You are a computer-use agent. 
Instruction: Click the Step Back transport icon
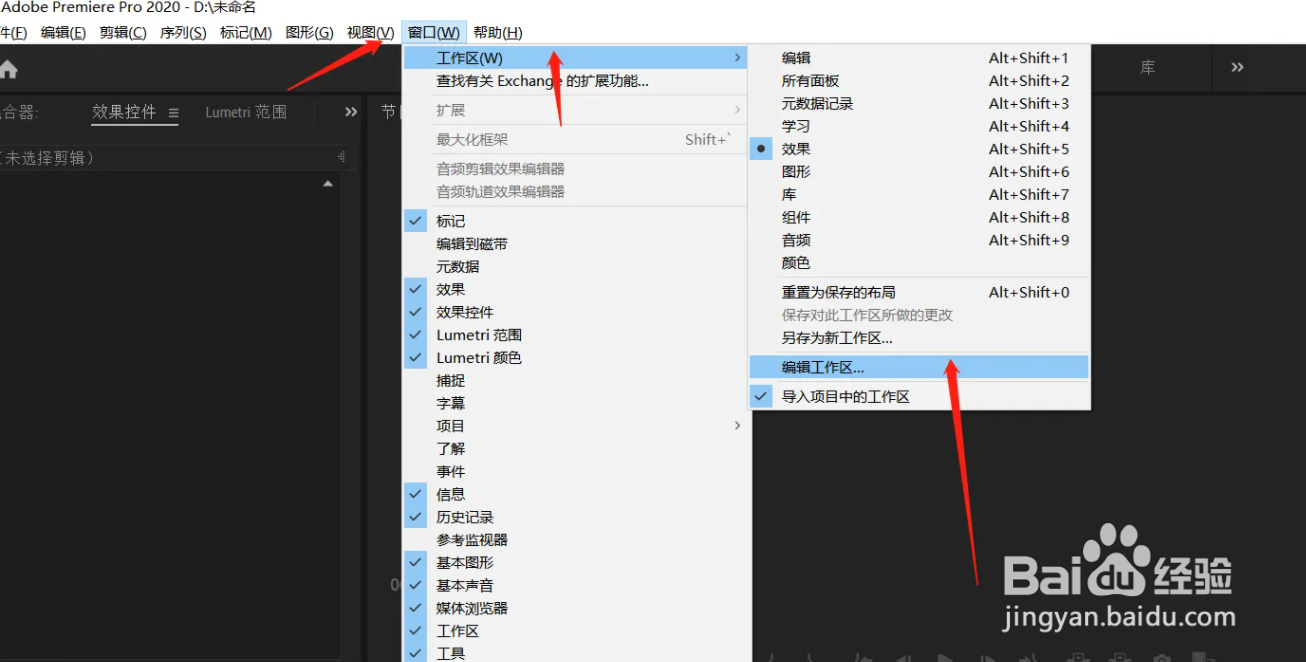point(903,657)
